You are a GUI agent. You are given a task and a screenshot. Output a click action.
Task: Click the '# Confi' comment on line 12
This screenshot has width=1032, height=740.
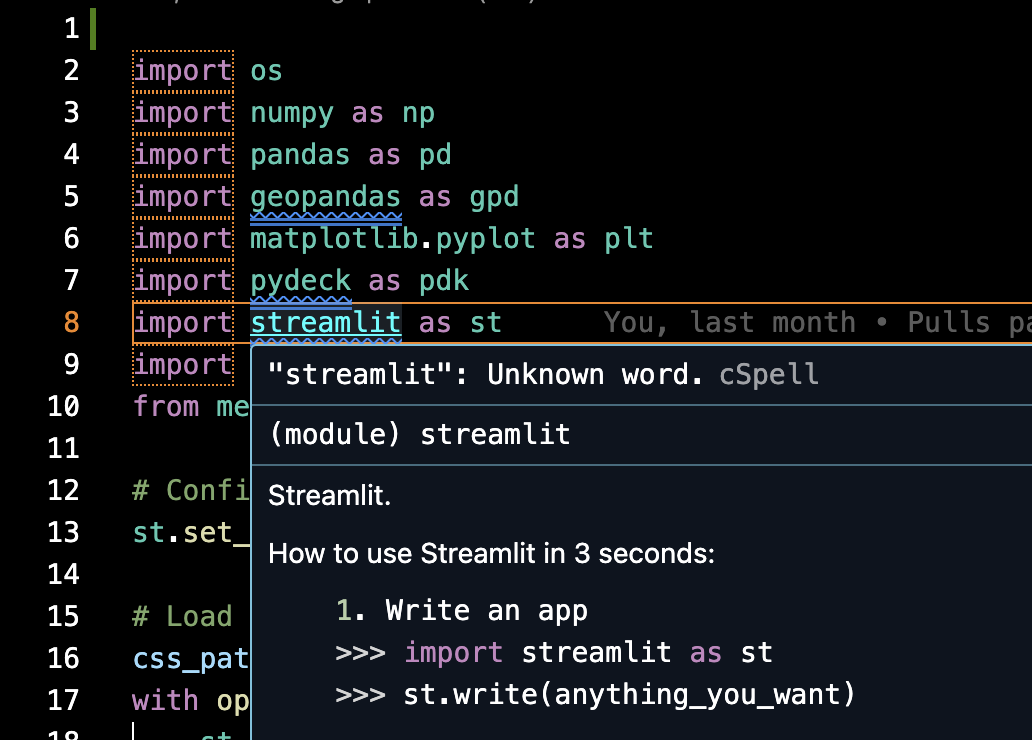point(191,490)
